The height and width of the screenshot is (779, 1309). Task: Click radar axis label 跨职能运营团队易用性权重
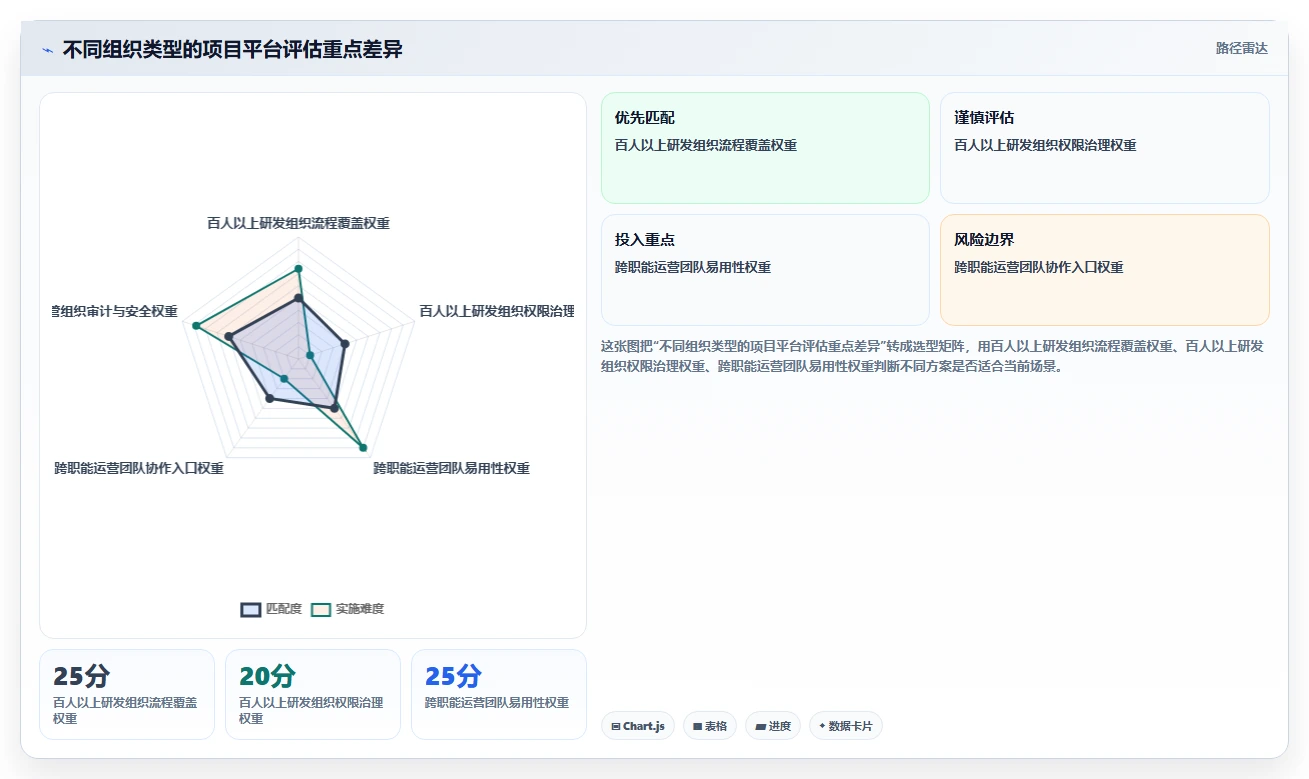click(x=451, y=468)
